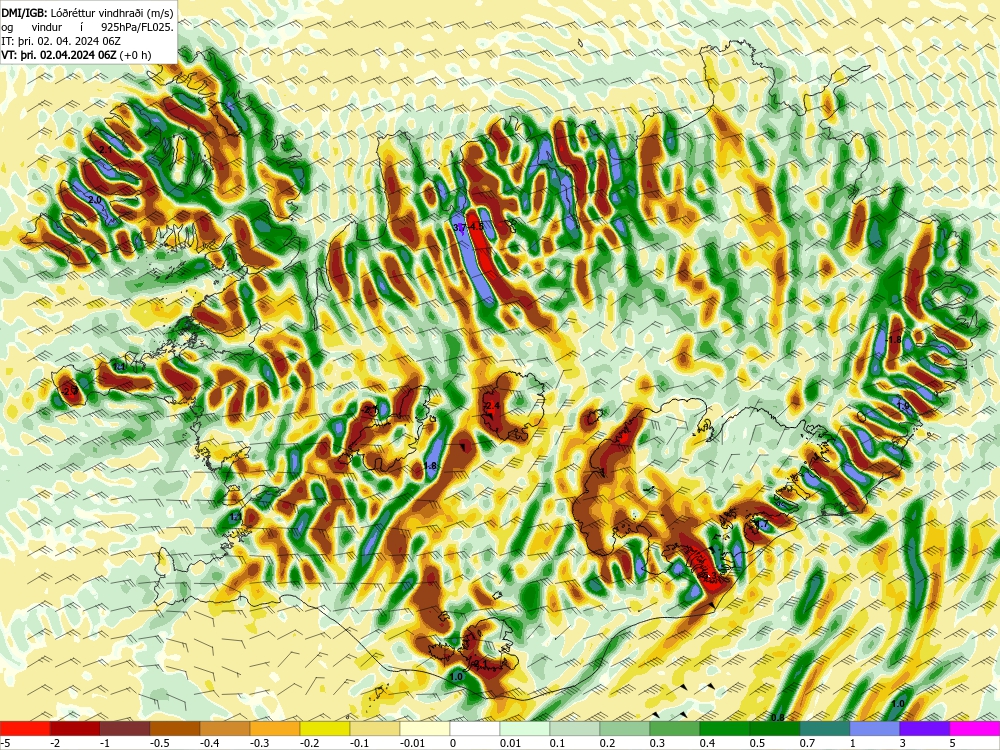Click the '-1.8' value label in the east

point(894,340)
